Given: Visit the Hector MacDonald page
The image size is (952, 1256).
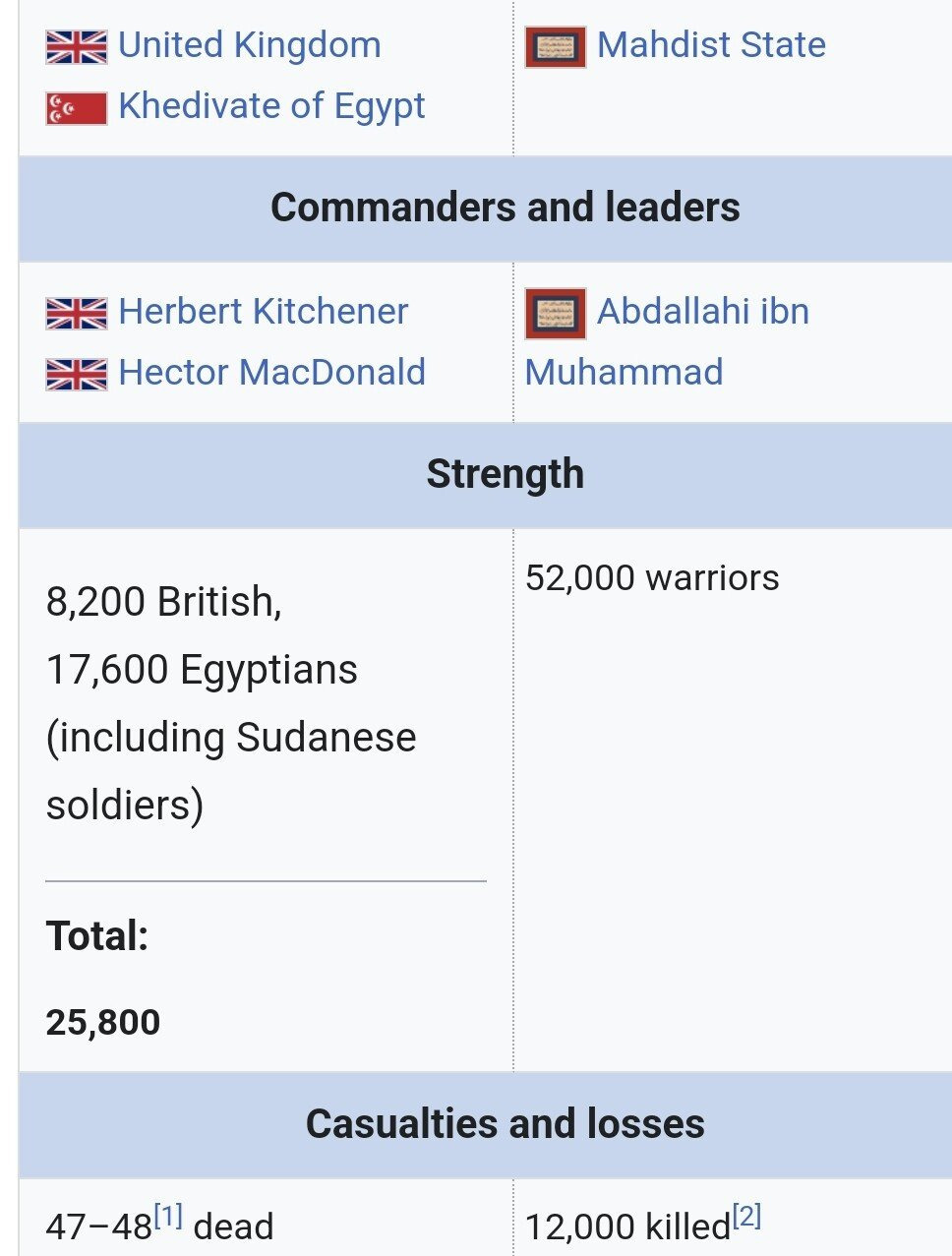Looking at the screenshot, I should click(271, 373).
